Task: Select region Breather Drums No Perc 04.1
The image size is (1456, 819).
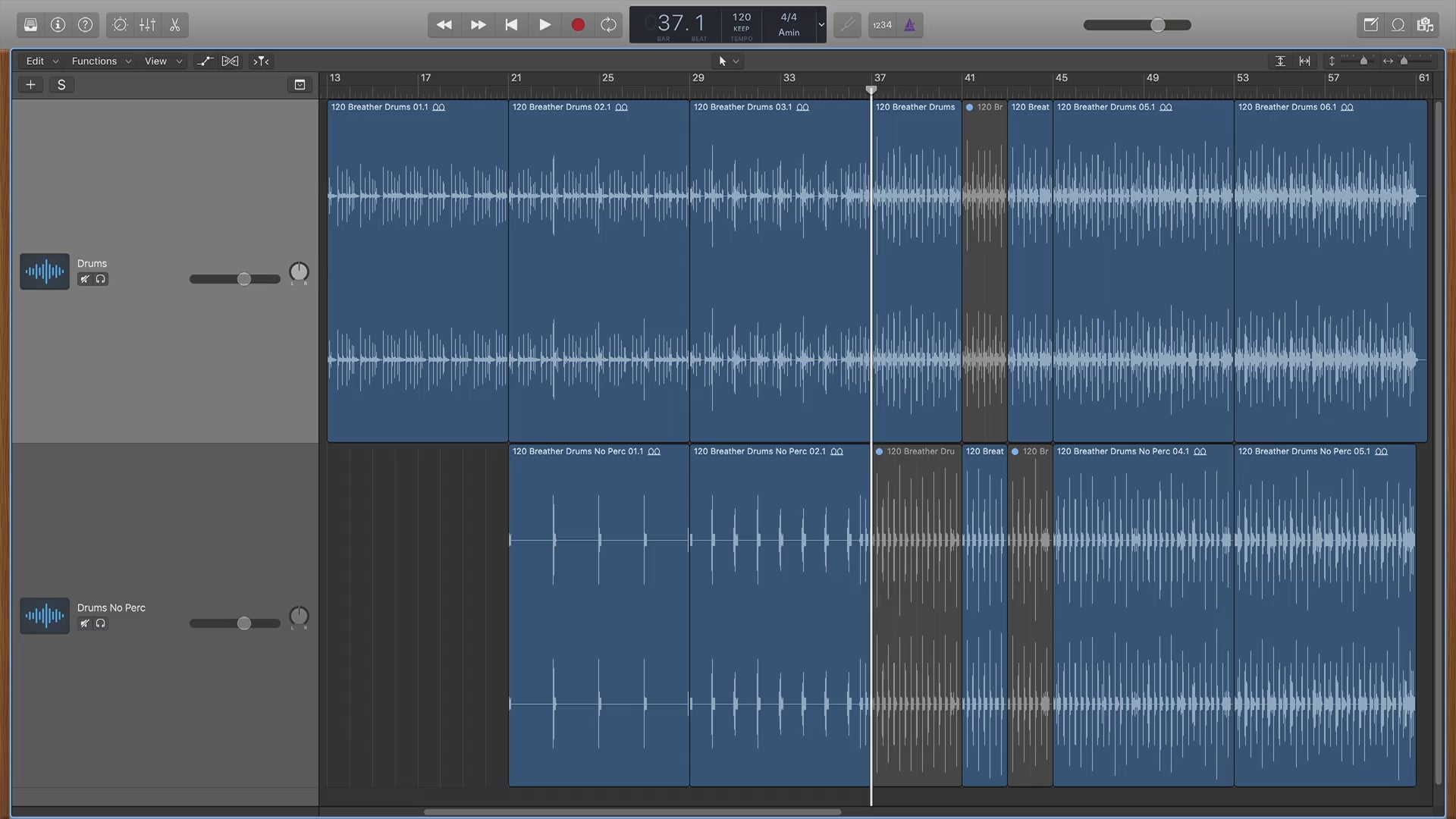Action: coord(1143,615)
